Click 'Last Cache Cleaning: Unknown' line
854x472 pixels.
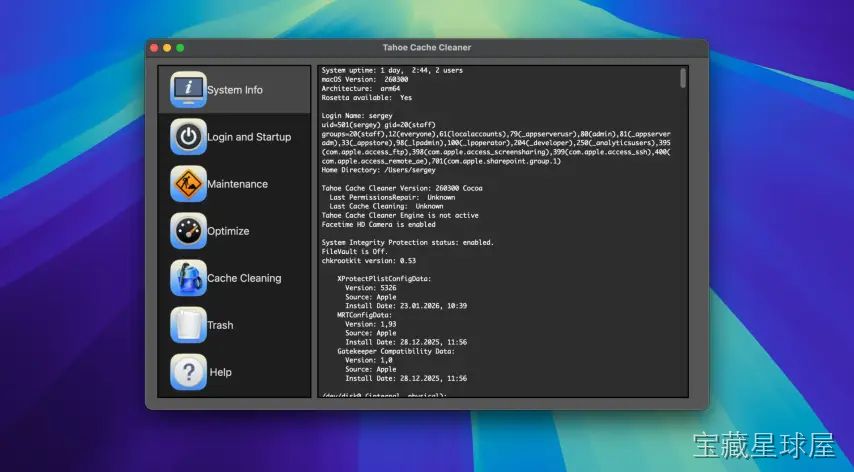coord(386,206)
